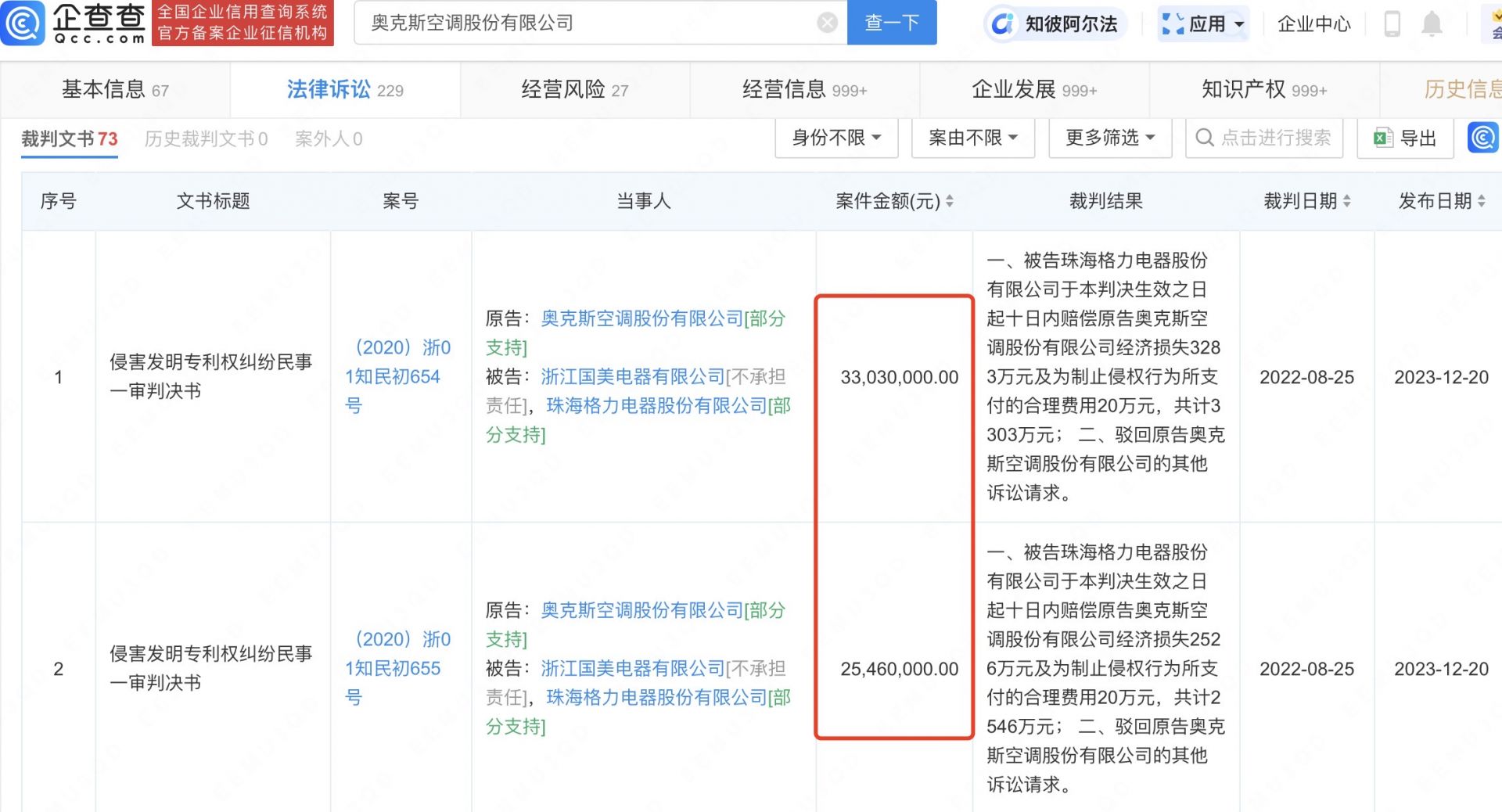Clear the search box with X icon
Screen dimensions: 1502x812
(827, 23)
